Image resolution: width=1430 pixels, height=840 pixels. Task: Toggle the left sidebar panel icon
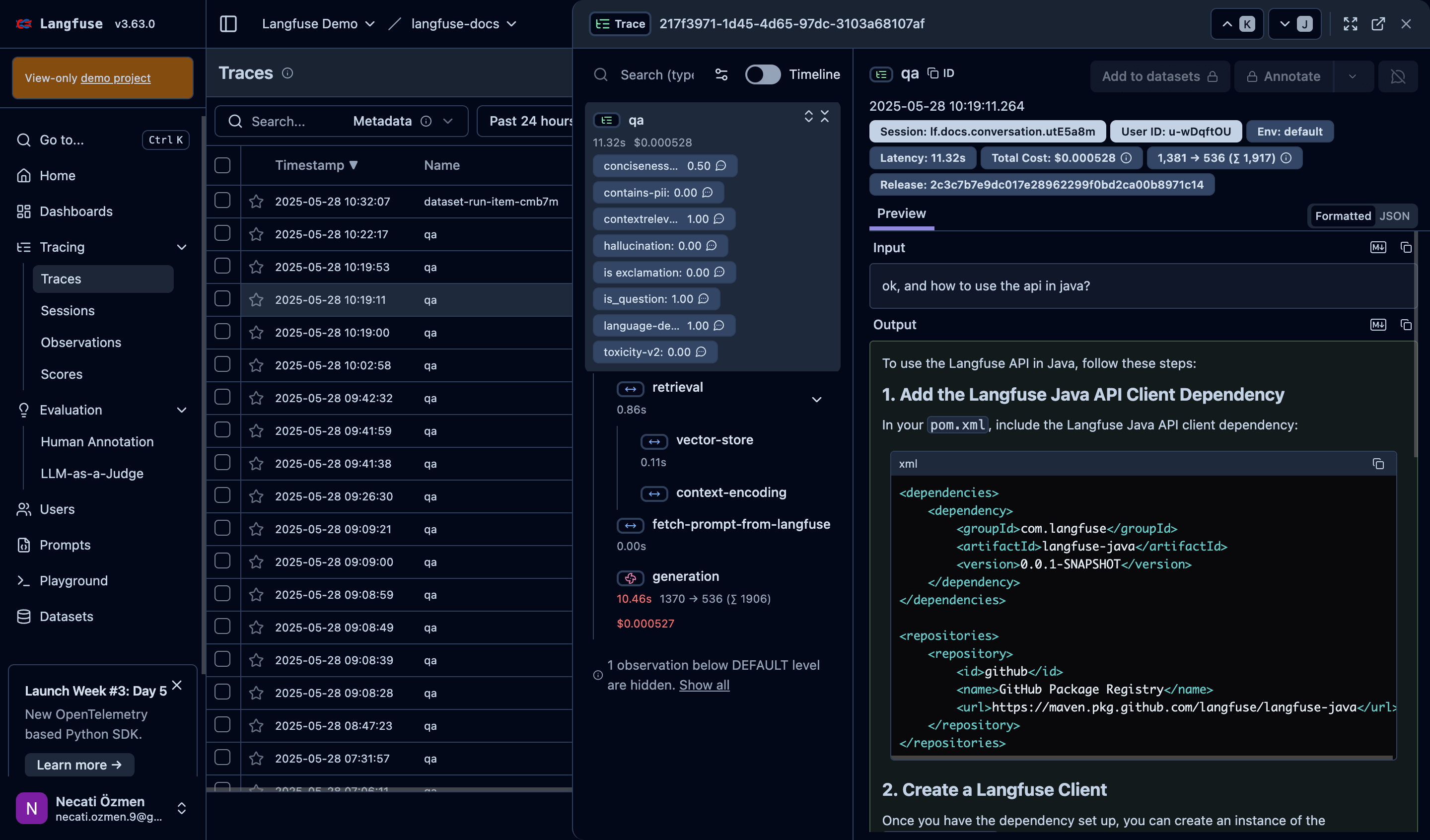(228, 24)
